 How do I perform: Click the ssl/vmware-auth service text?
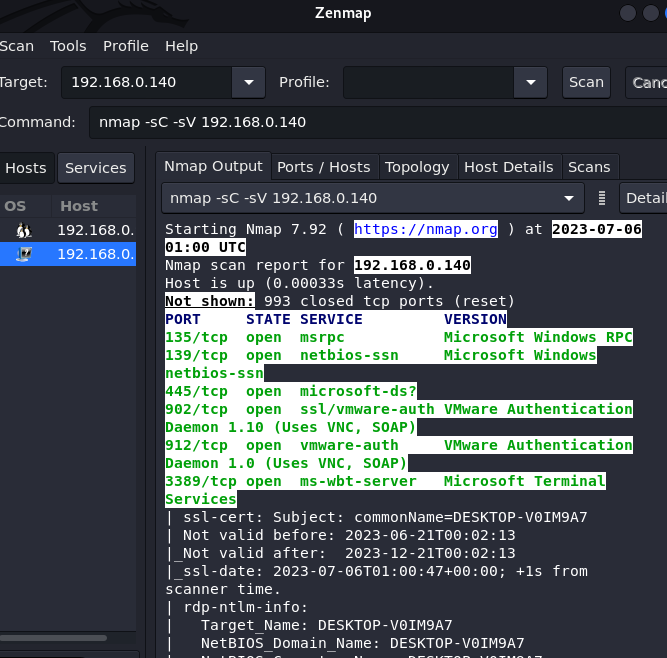[367, 409]
